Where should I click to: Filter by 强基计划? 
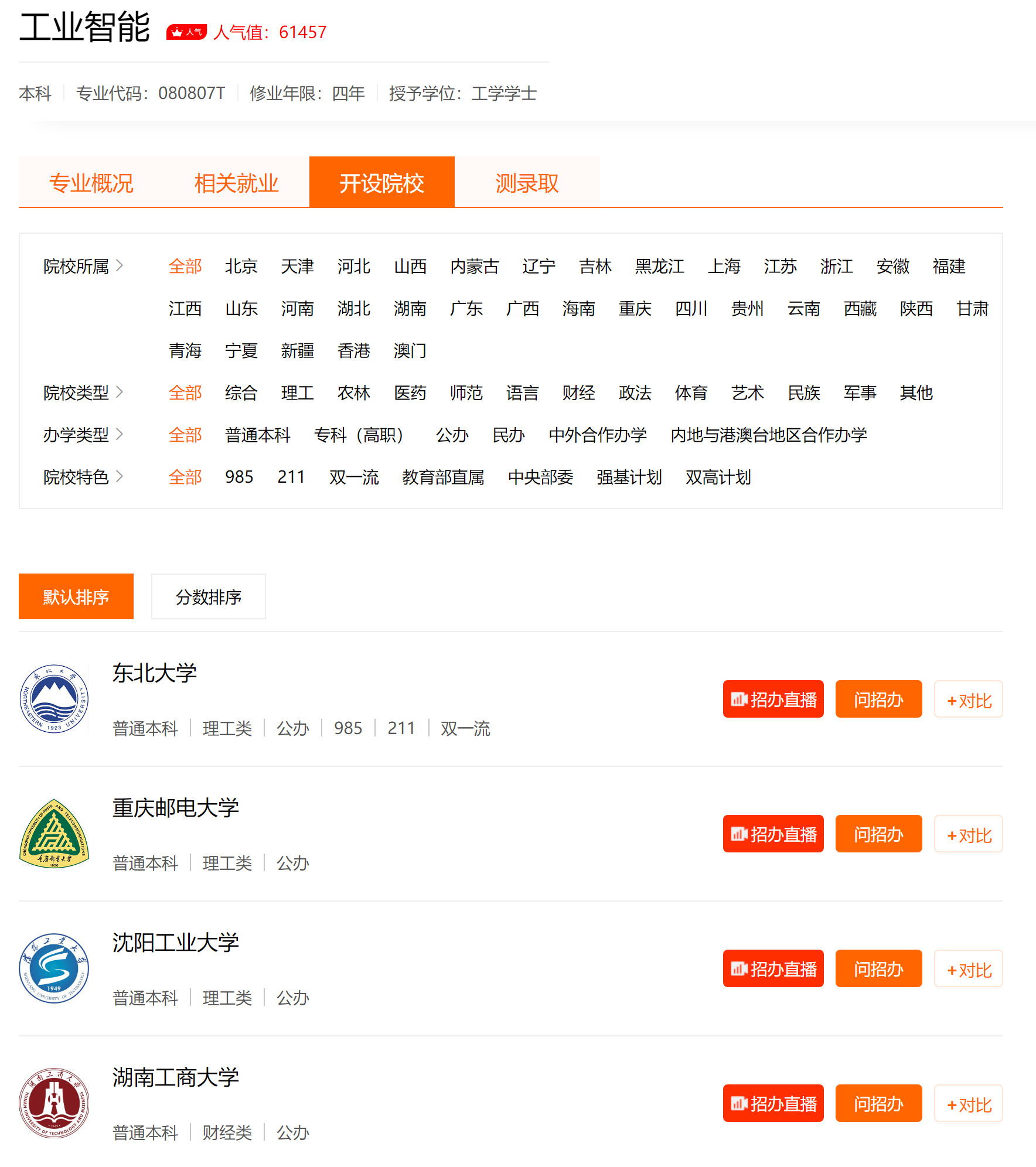(x=629, y=477)
